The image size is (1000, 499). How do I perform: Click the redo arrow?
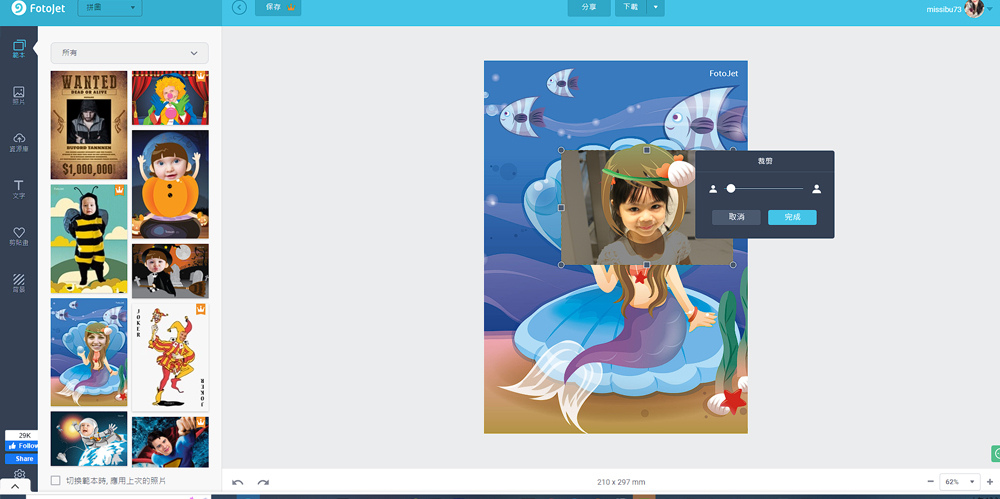[263, 482]
